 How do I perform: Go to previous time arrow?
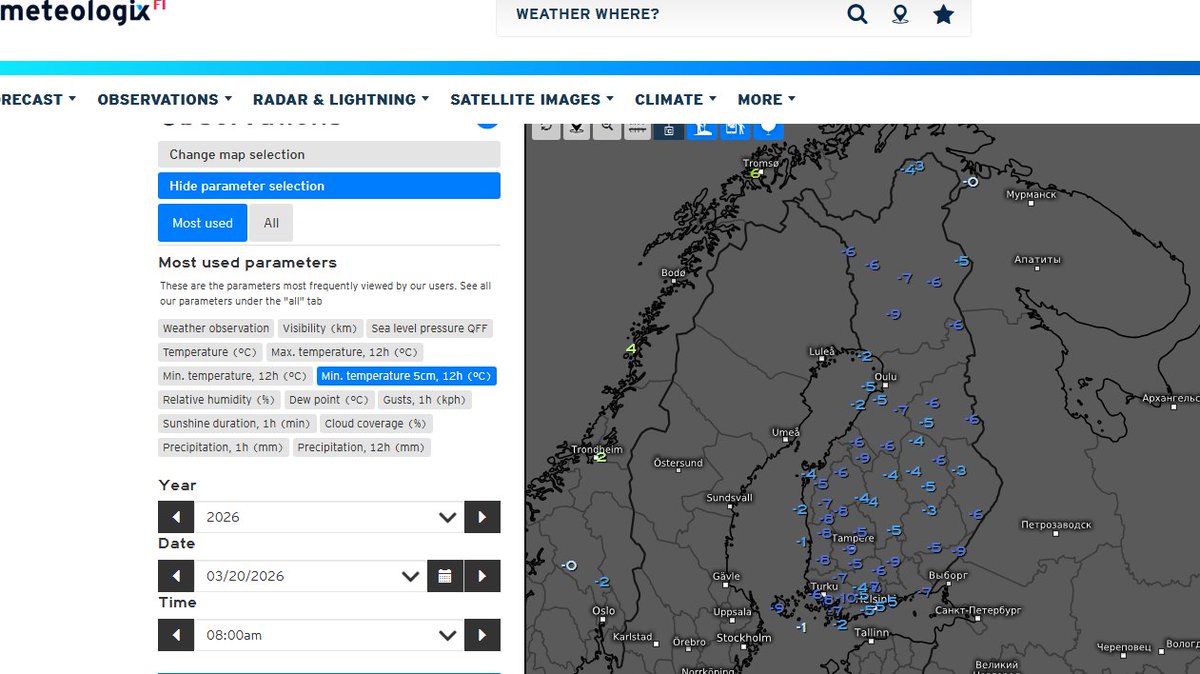(x=176, y=635)
